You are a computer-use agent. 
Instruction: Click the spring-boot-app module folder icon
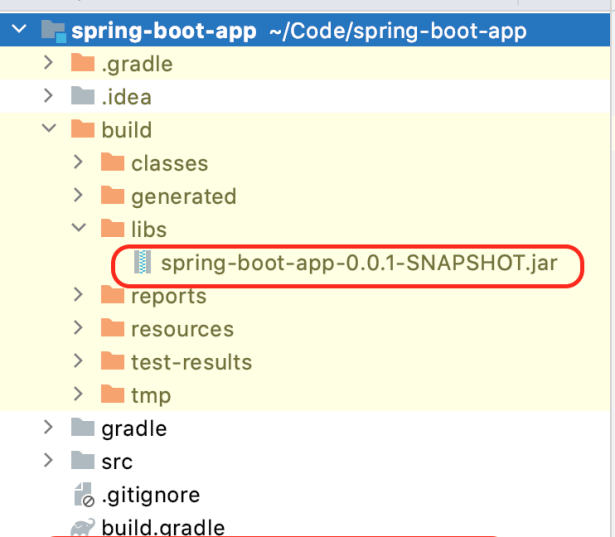(x=54, y=31)
